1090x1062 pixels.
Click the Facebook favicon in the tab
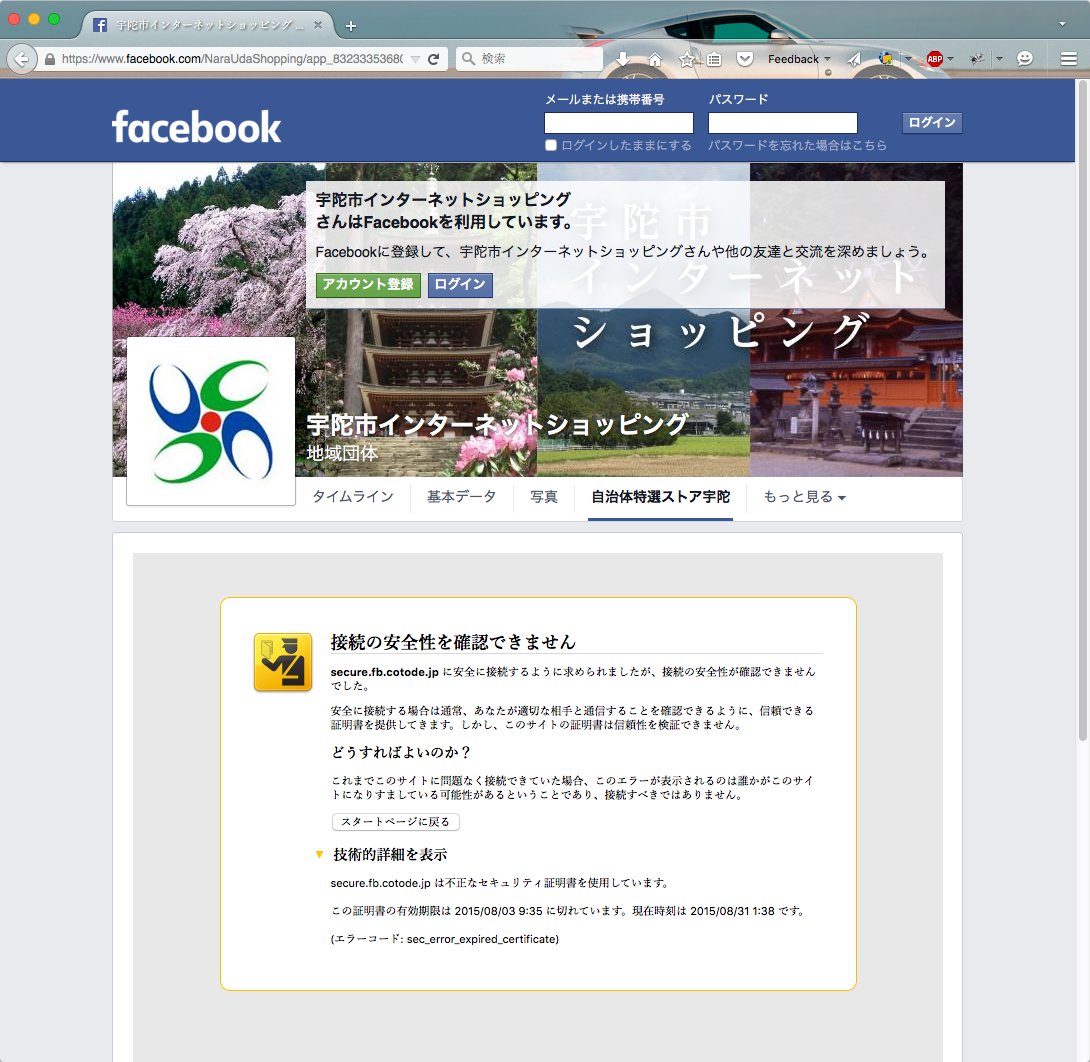click(100, 25)
